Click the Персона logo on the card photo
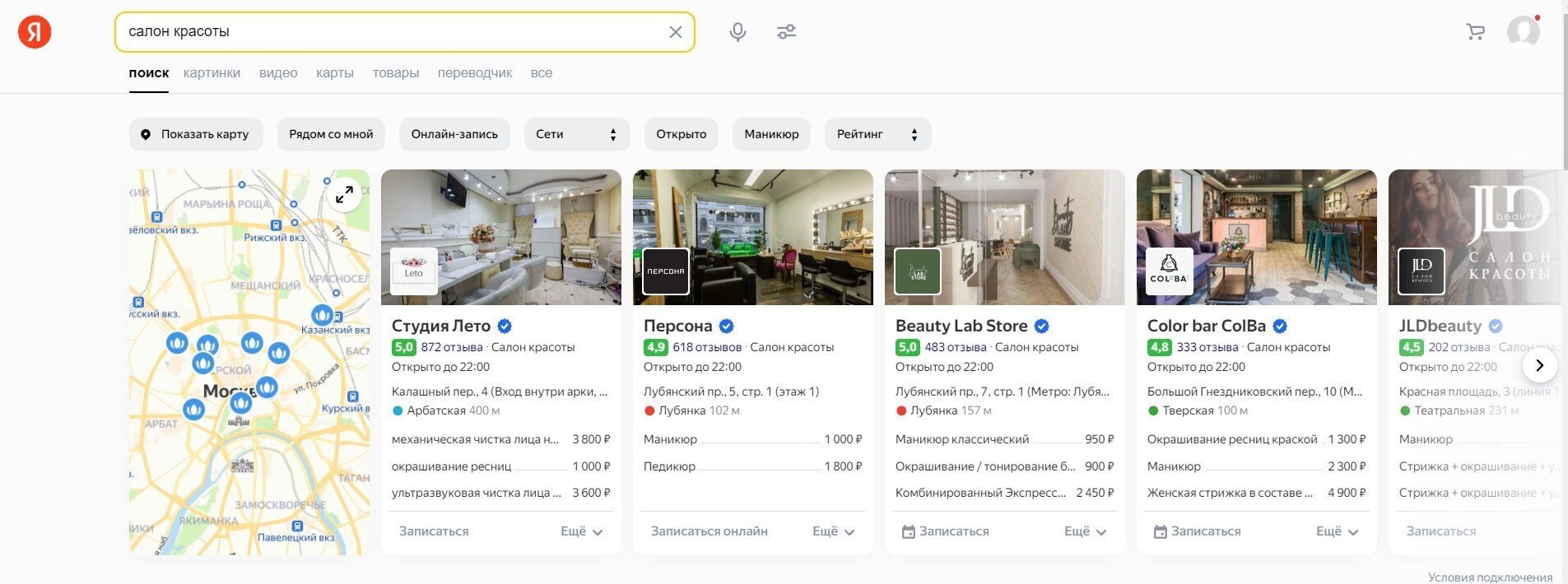Viewport: 1568px width, 584px height. 665,271
